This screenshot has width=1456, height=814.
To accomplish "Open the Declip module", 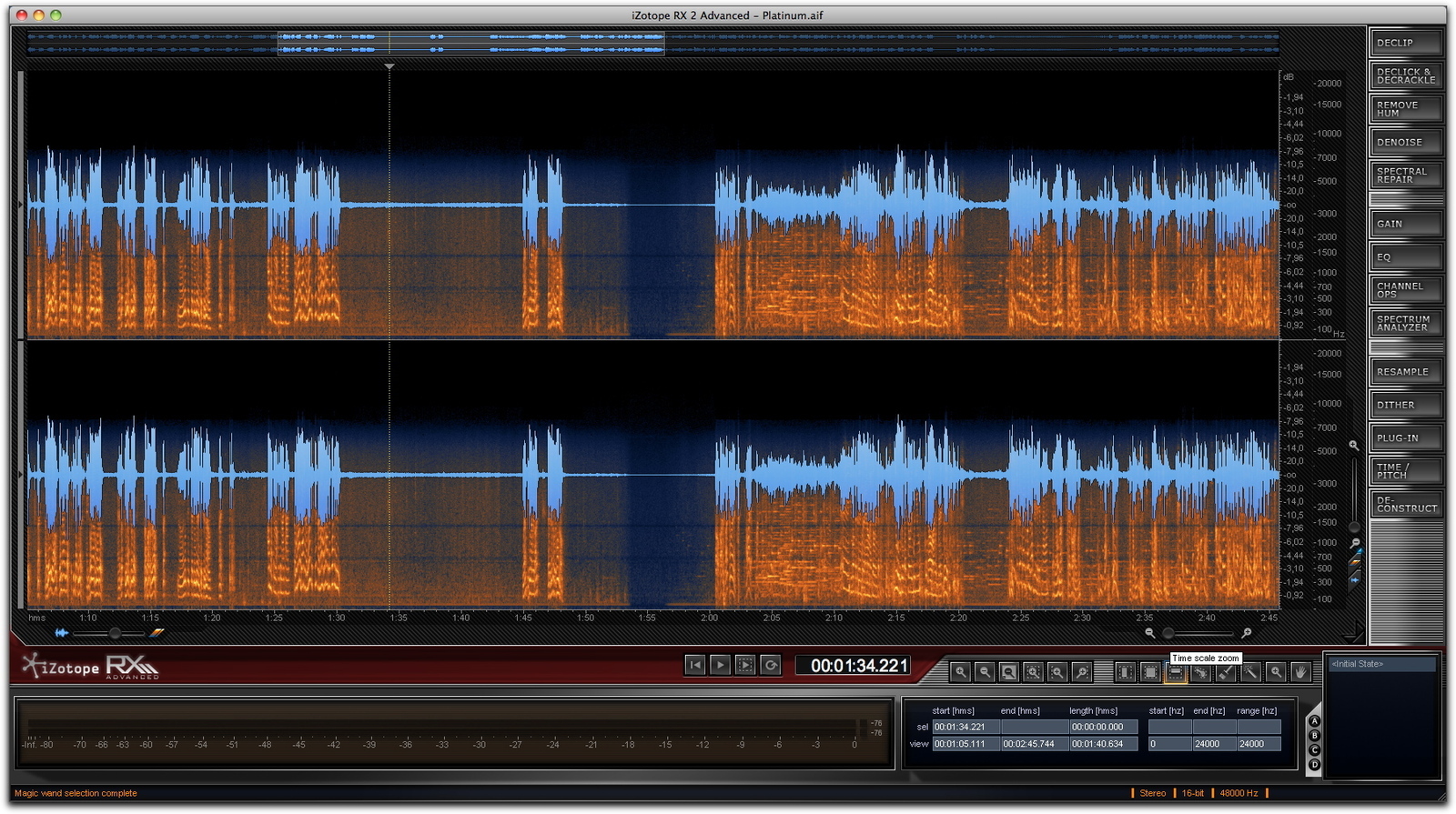I will point(1406,43).
